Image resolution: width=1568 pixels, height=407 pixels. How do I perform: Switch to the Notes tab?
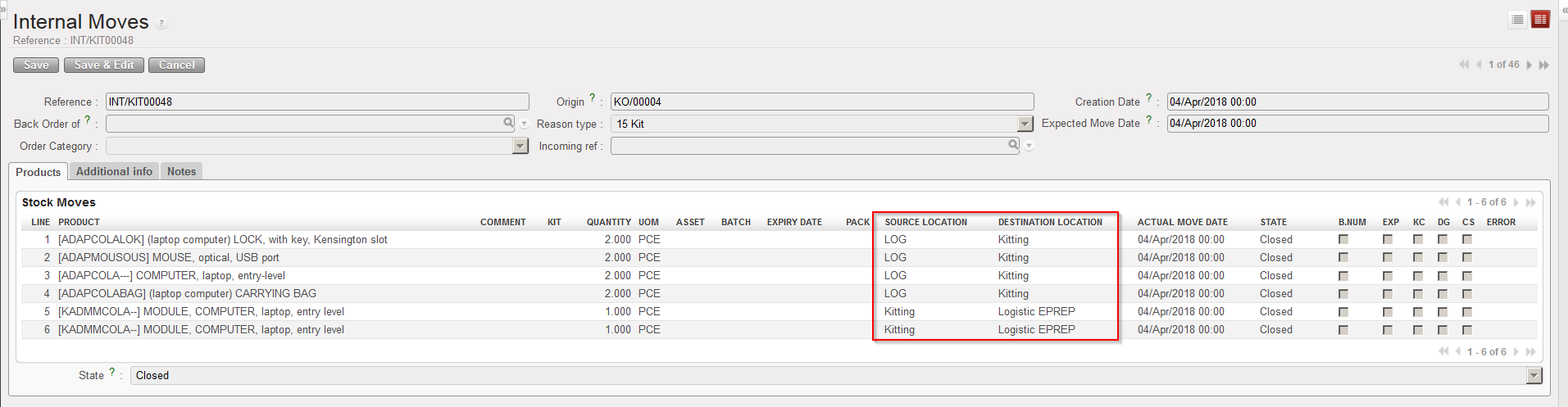pos(181,171)
